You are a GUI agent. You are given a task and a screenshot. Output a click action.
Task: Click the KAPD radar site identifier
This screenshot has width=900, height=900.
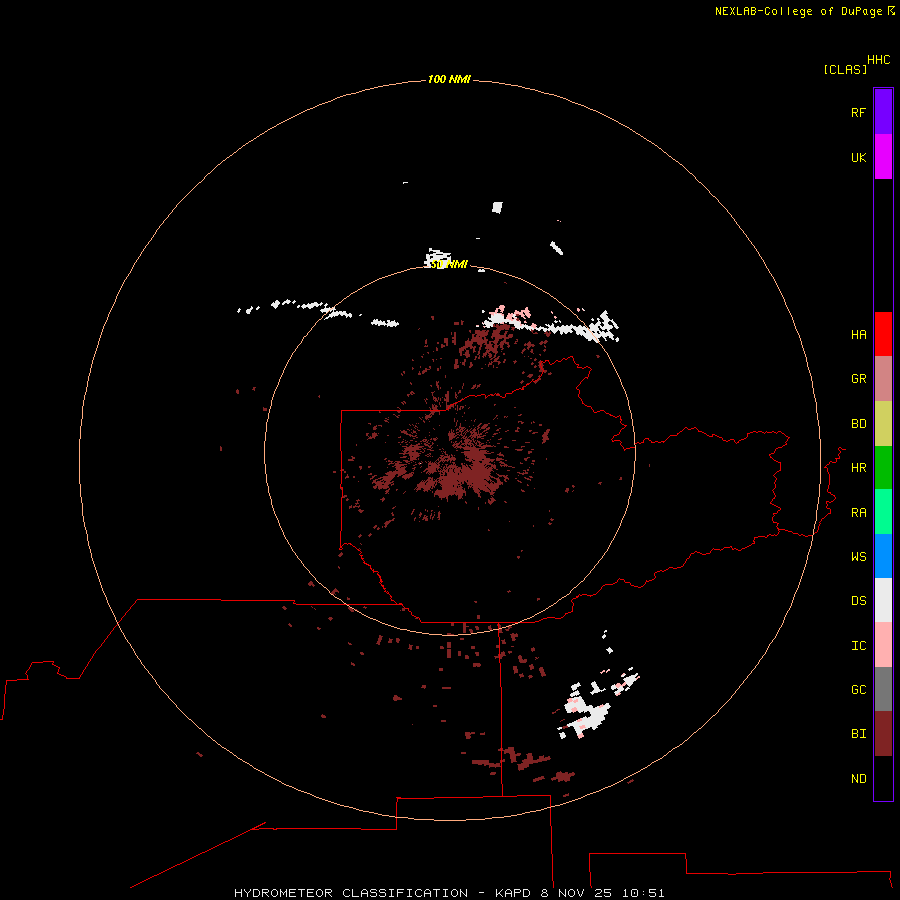click(513, 893)
